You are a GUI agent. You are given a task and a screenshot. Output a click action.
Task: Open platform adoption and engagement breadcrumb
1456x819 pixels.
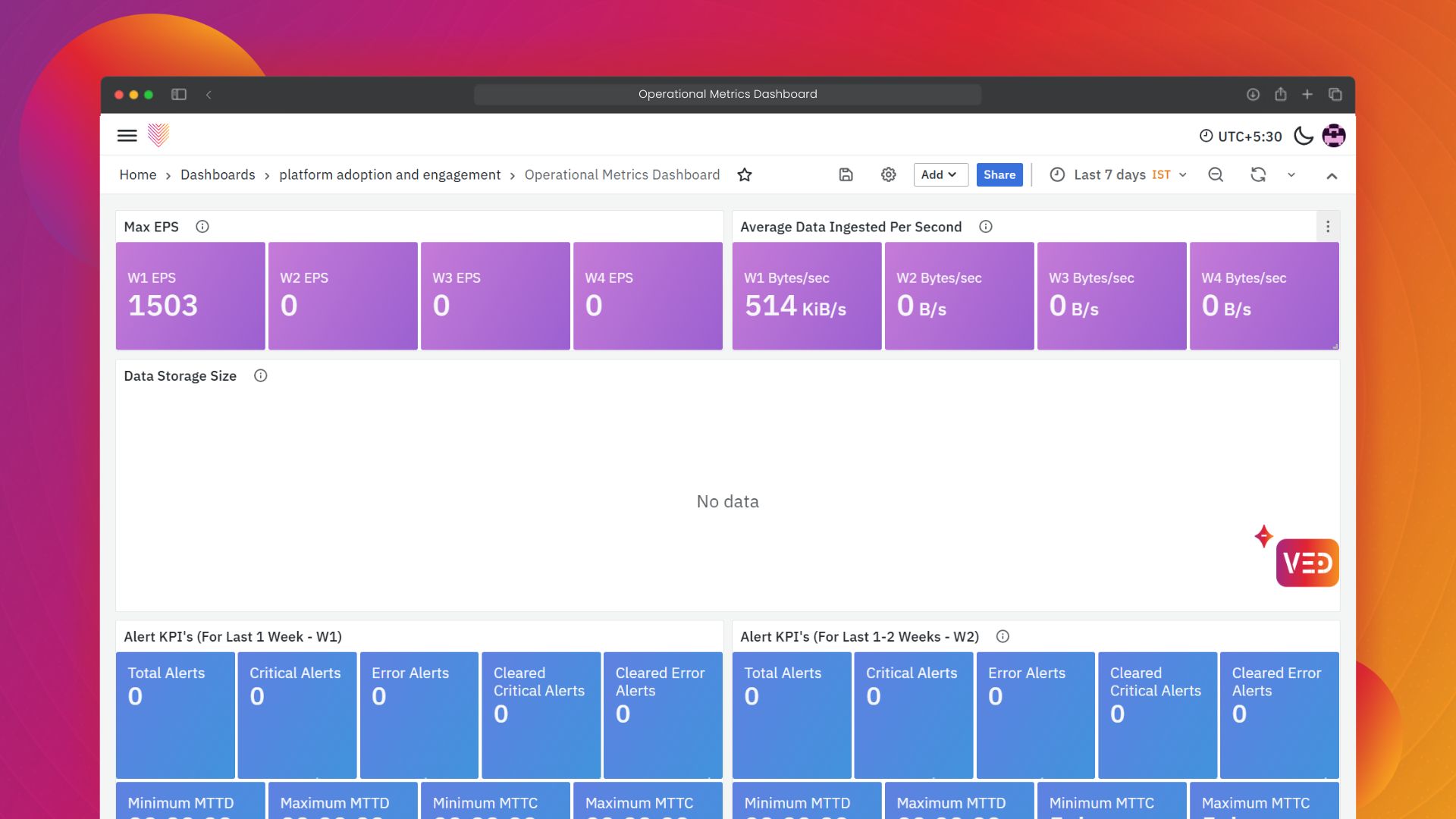click(390, 175)
